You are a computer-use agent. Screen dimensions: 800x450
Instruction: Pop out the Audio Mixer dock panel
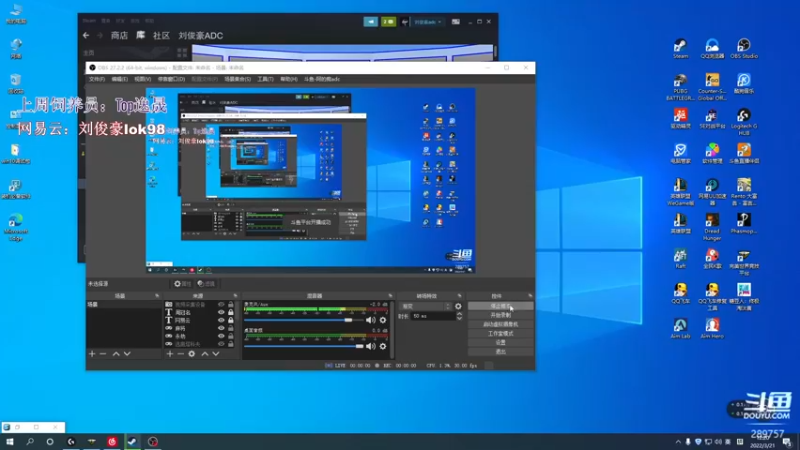(390, 296)
